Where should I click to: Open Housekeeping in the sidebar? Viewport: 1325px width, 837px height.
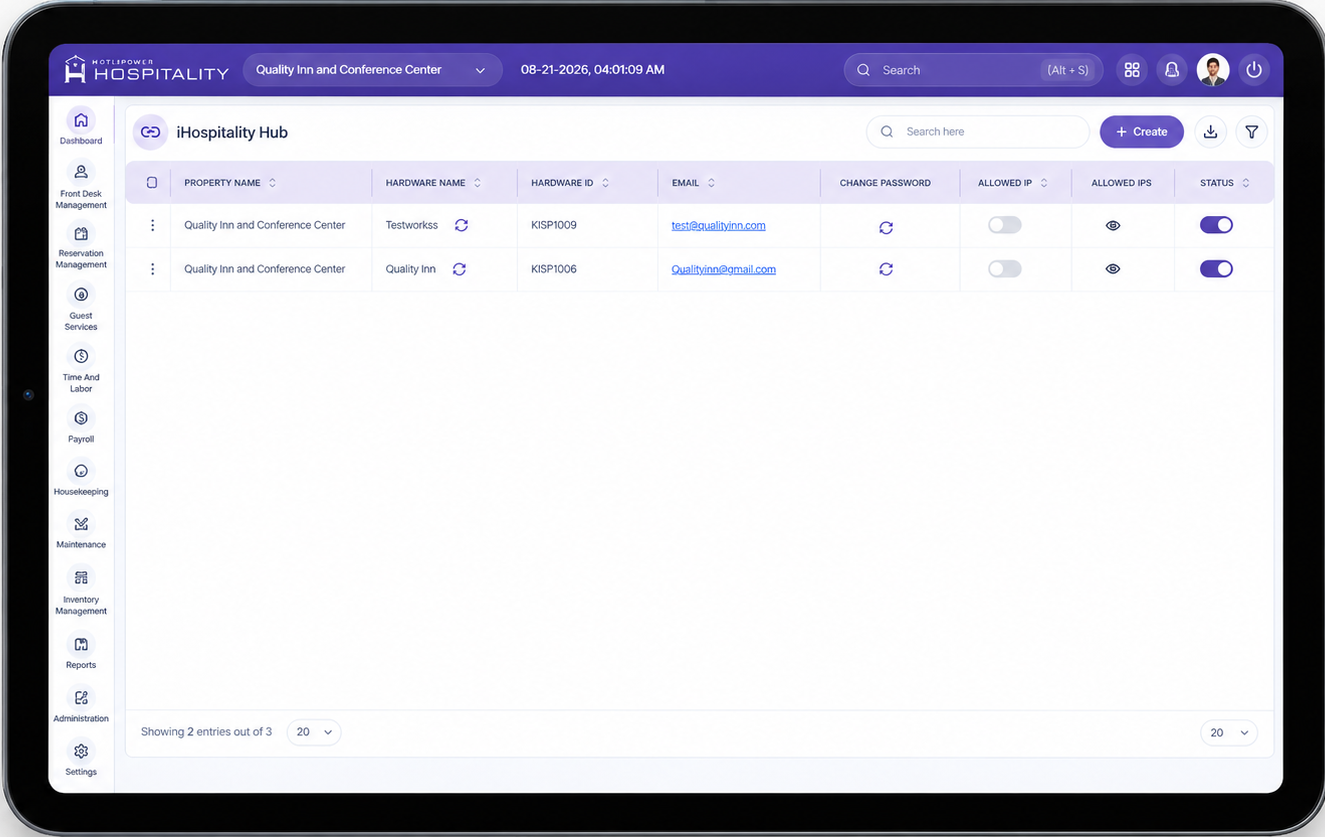click(x=81, y=478)
